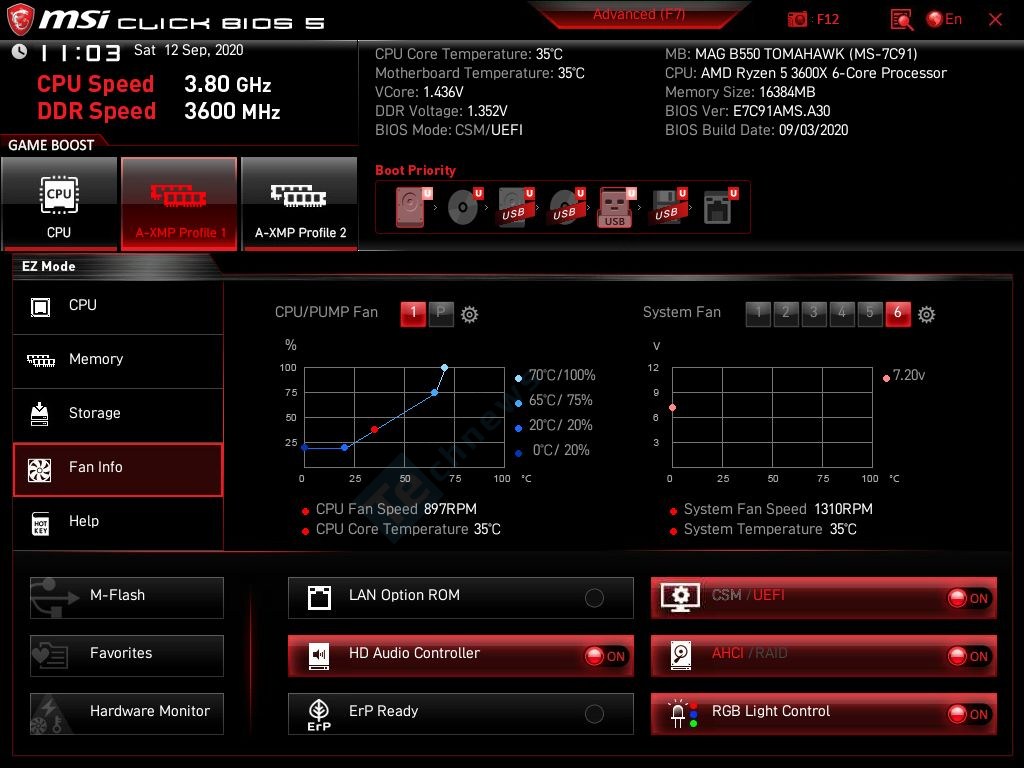
Task: Click the 0°C/20% fan curve point
Action: (x=304, y=447)
